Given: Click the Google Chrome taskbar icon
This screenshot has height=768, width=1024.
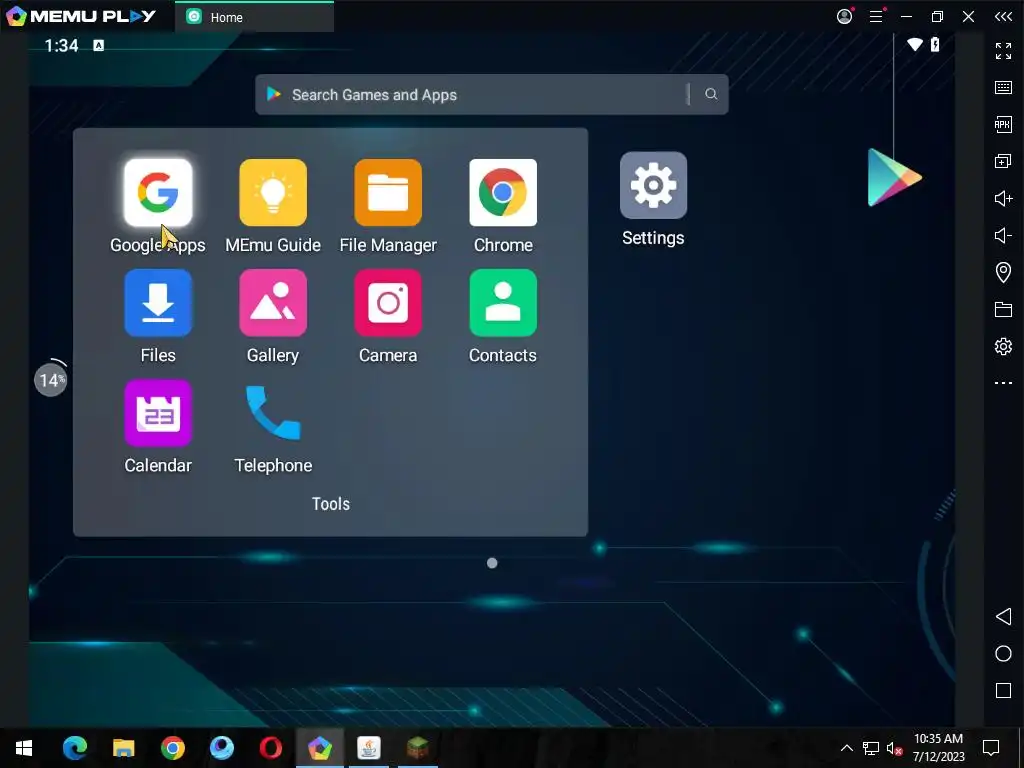Looking at the screenshot, I should click(172, 748).
